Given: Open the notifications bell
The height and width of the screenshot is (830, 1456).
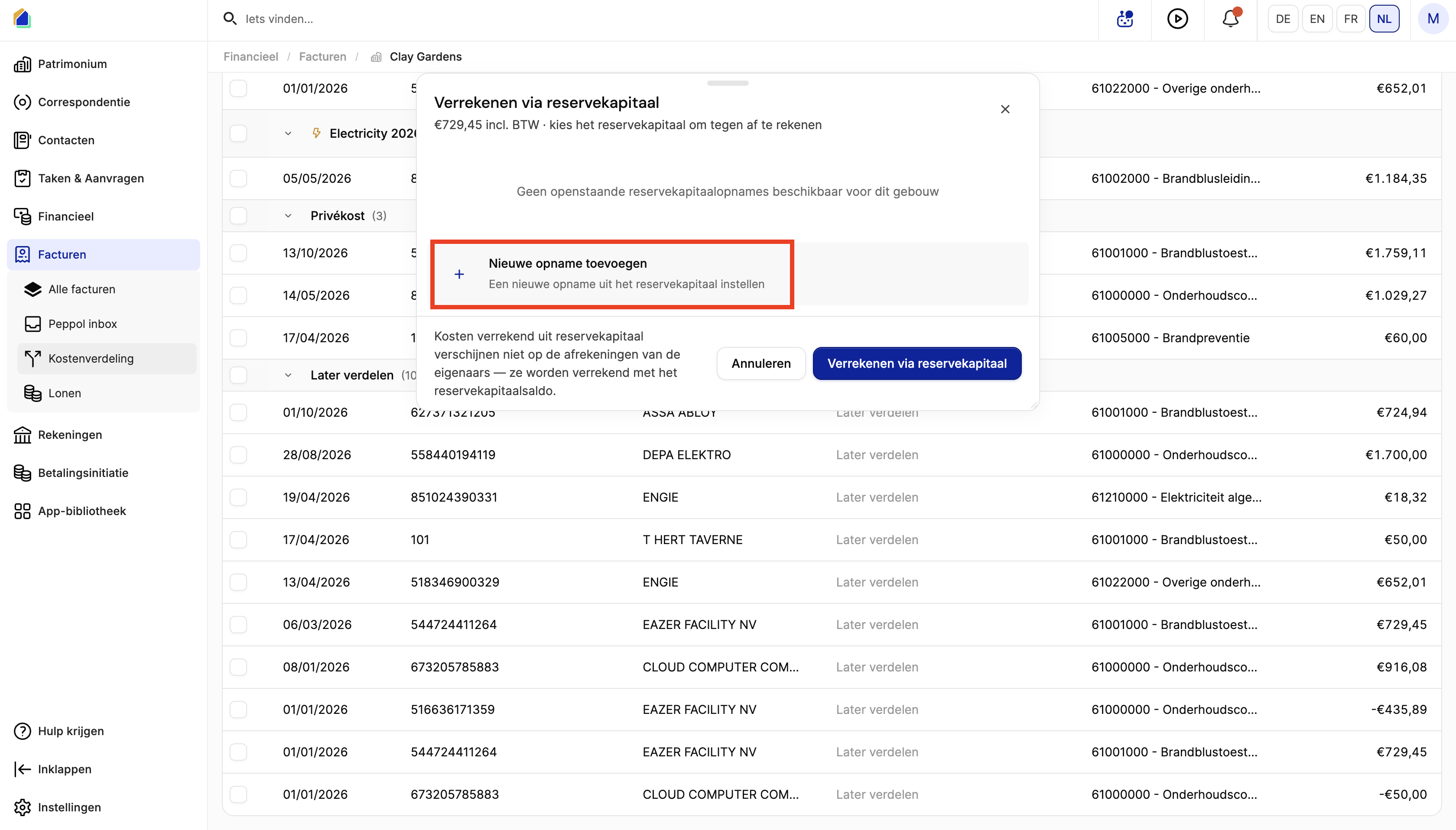Looking at the screenshot, I should coord(1230,19).
